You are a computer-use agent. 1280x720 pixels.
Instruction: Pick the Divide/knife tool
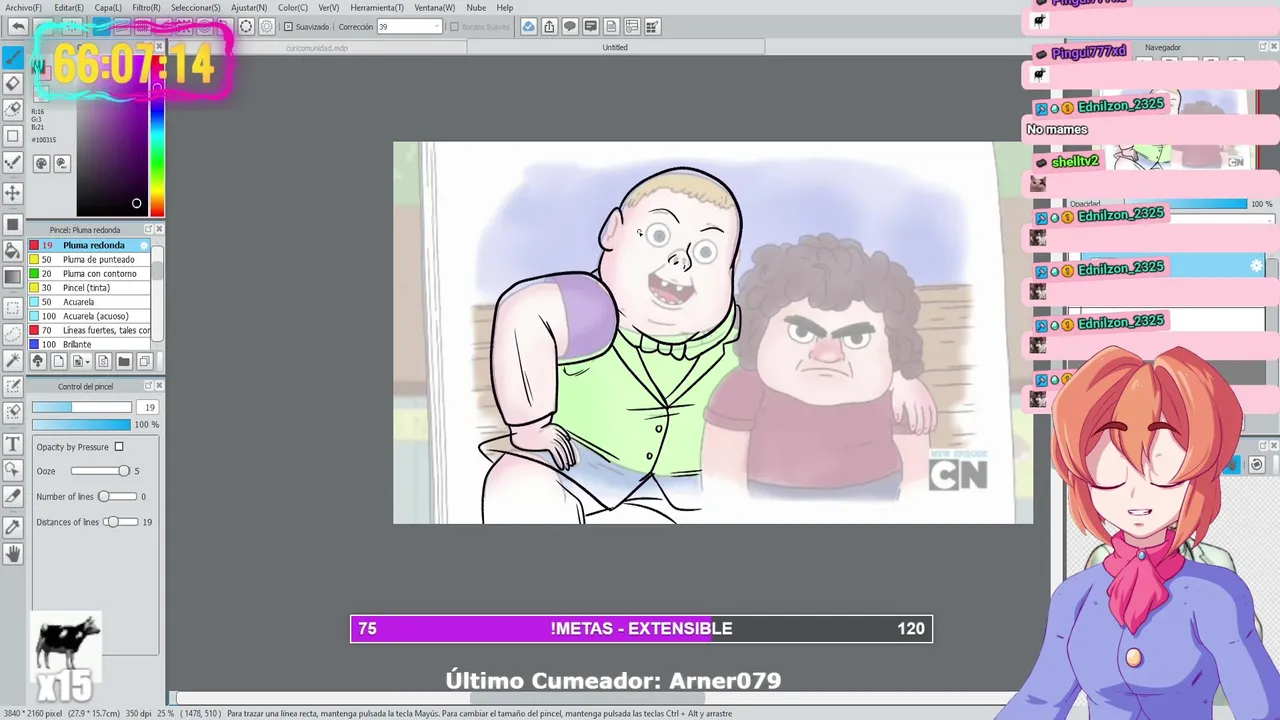[13, 495]
